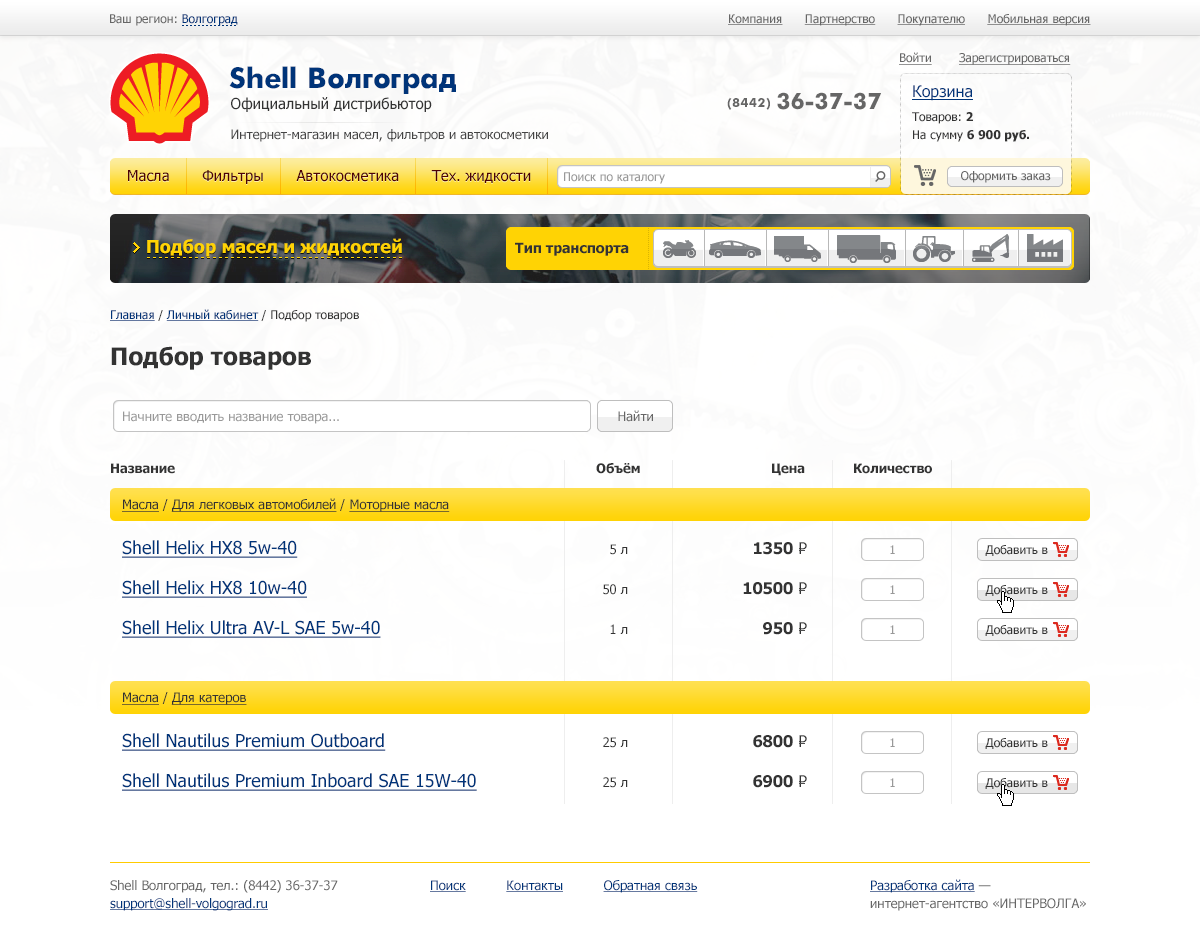Focus the product name search field
This screenshot has height=936, width=1200.
pos(352,416)
